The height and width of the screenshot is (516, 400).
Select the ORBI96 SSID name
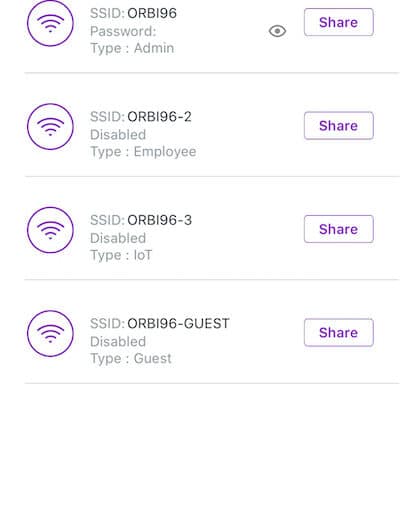[x=152, y=13]
